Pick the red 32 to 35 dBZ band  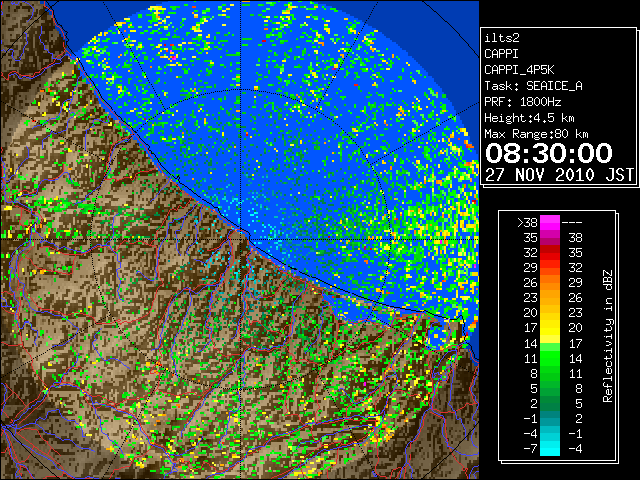click(550, 253)
